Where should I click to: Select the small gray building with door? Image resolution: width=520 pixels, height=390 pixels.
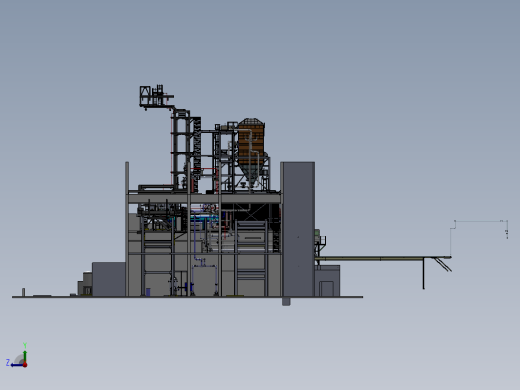(x=327, y=281)
